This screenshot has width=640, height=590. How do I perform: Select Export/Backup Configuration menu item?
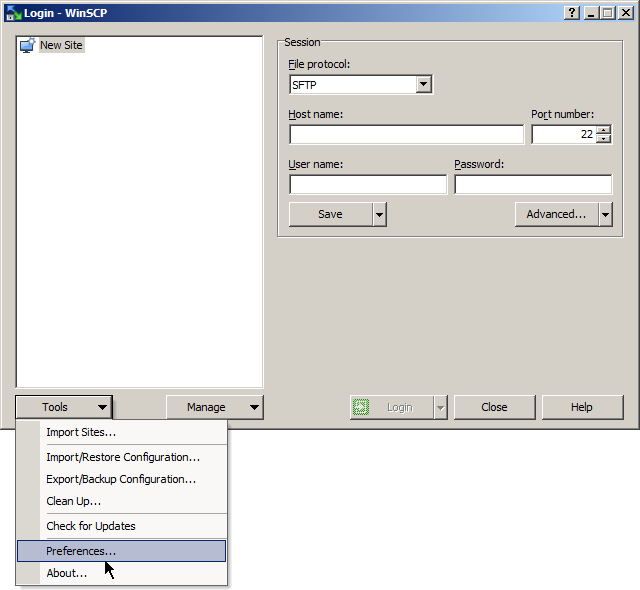[120, 479]
